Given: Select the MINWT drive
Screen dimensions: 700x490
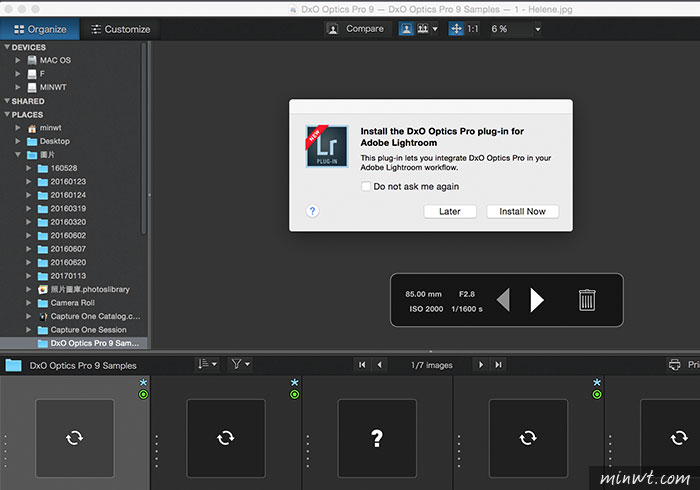Looking at the screenshot, I should (x=53, y=87).
